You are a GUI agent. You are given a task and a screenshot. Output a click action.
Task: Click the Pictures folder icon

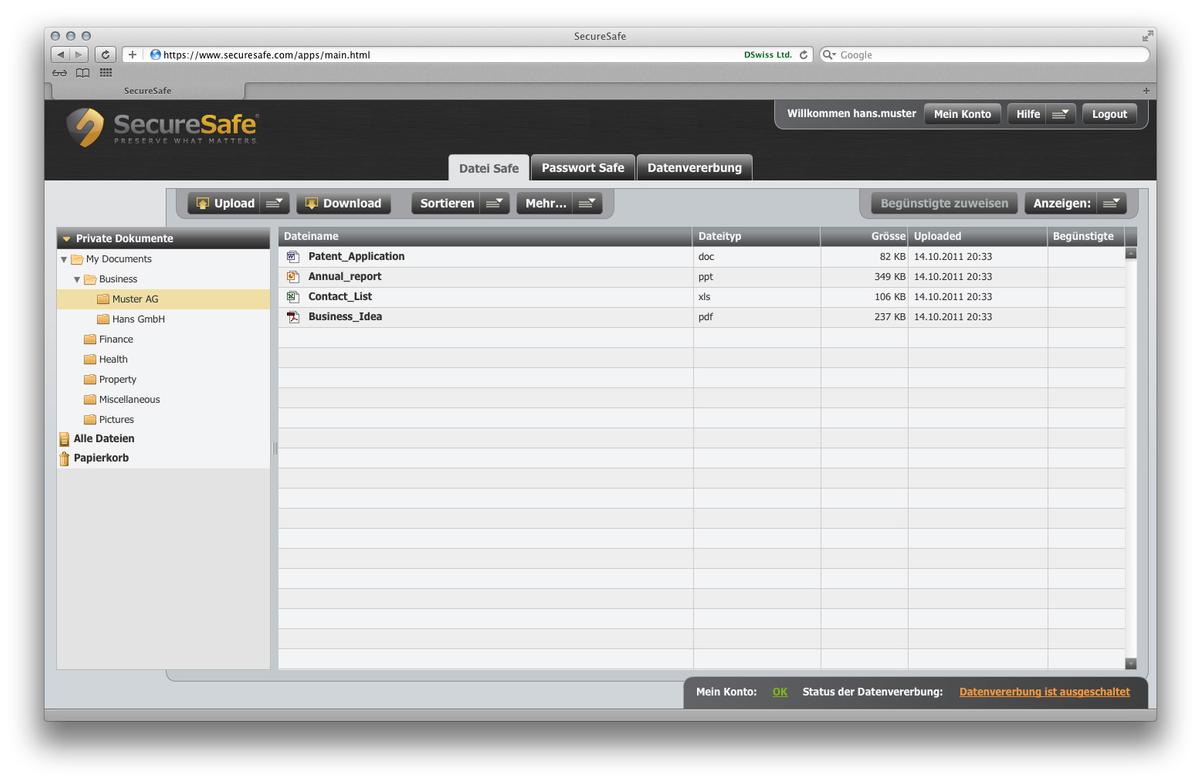[90, 419]
